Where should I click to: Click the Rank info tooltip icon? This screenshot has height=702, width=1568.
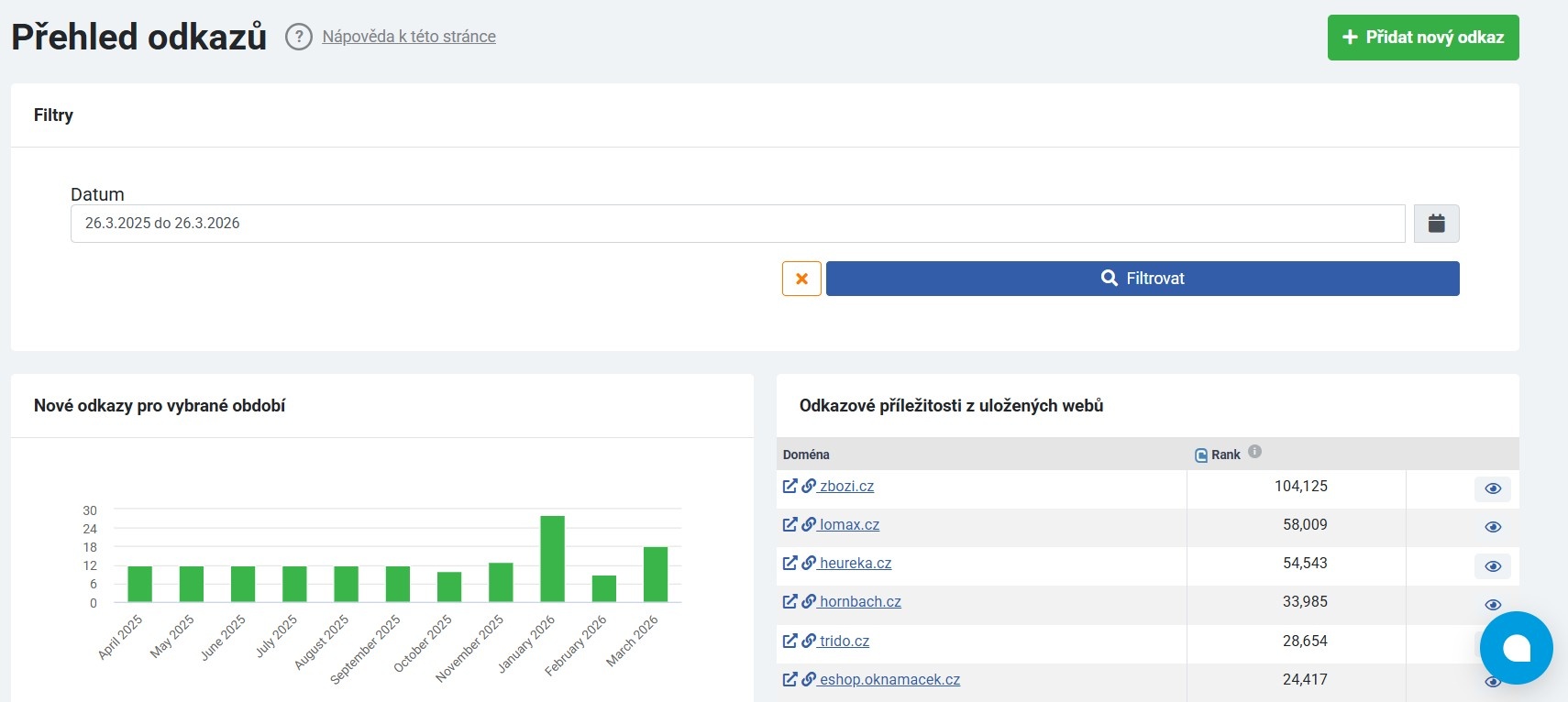(1254, 452)
